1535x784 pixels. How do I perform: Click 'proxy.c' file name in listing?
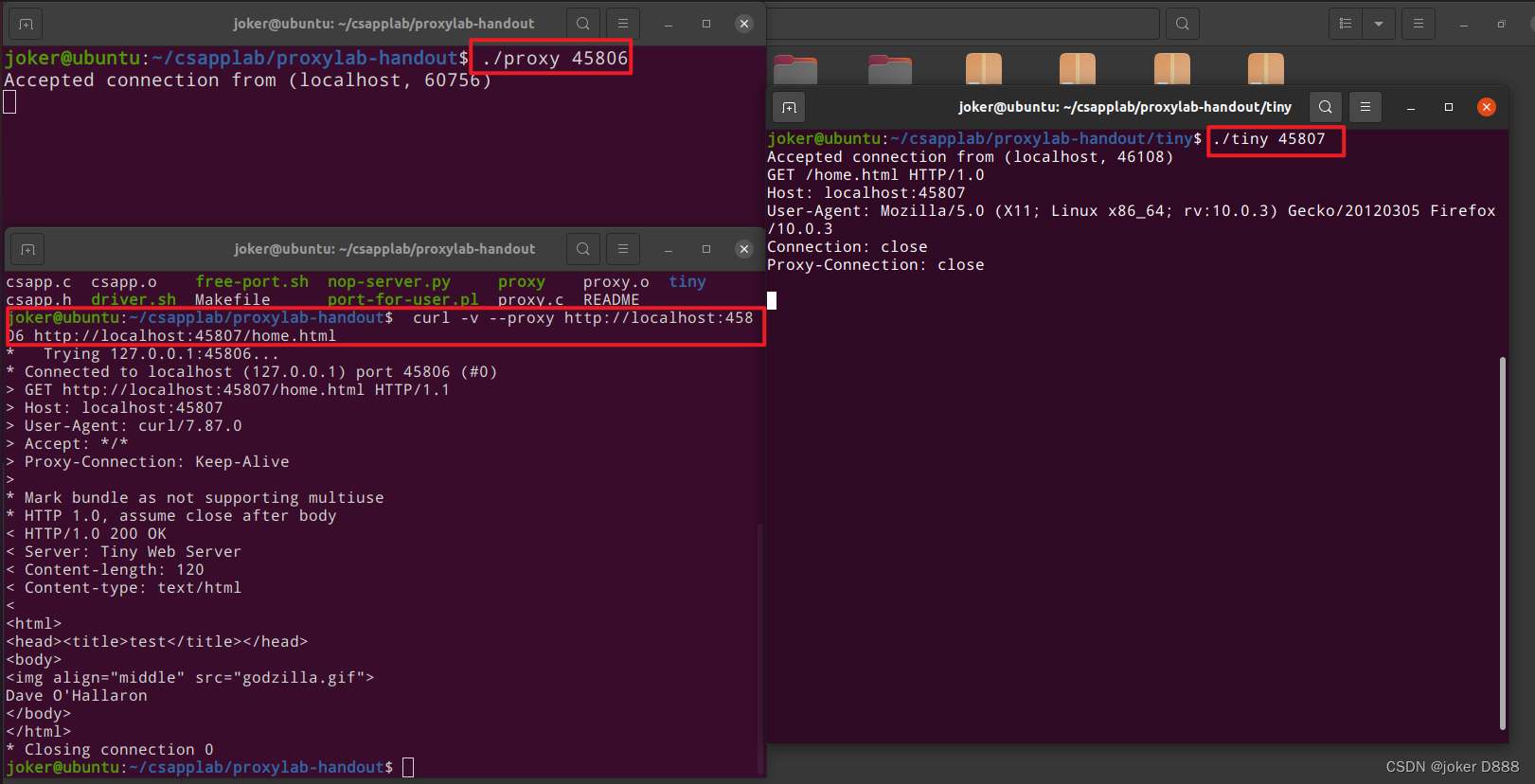click(x=531, y=300)
